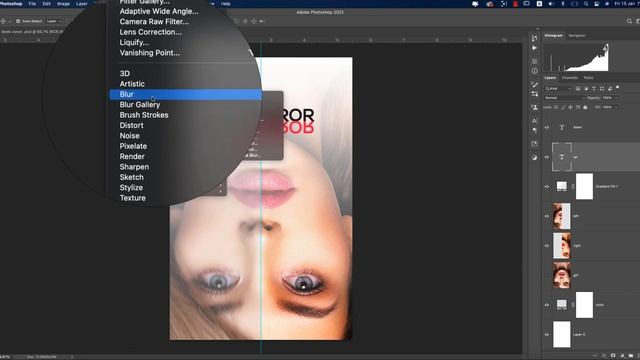
Task: Hide the left layer
Action: pyautogui.click(x=547, y=216)
